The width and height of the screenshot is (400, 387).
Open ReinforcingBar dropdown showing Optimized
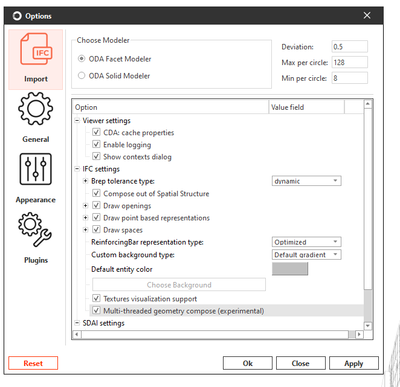[307, 242]
